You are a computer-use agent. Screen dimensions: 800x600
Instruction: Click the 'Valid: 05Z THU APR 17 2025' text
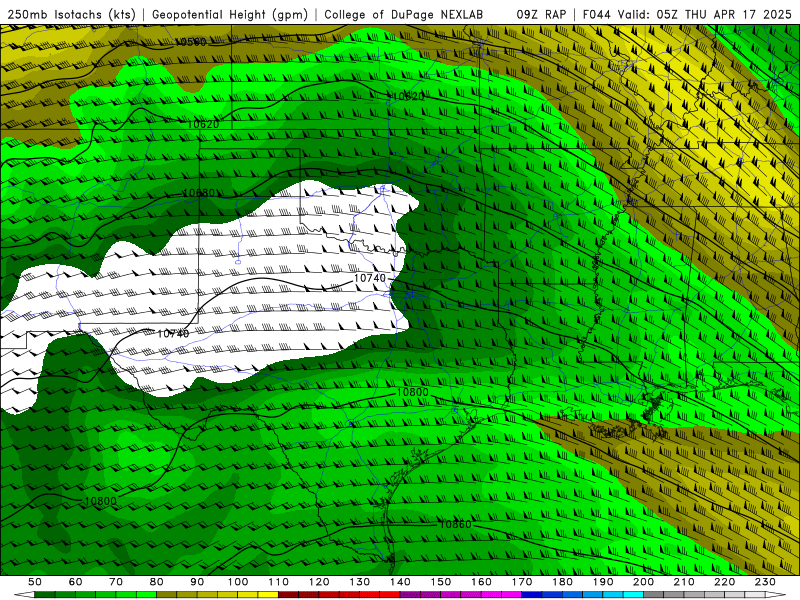click(704, 14)
